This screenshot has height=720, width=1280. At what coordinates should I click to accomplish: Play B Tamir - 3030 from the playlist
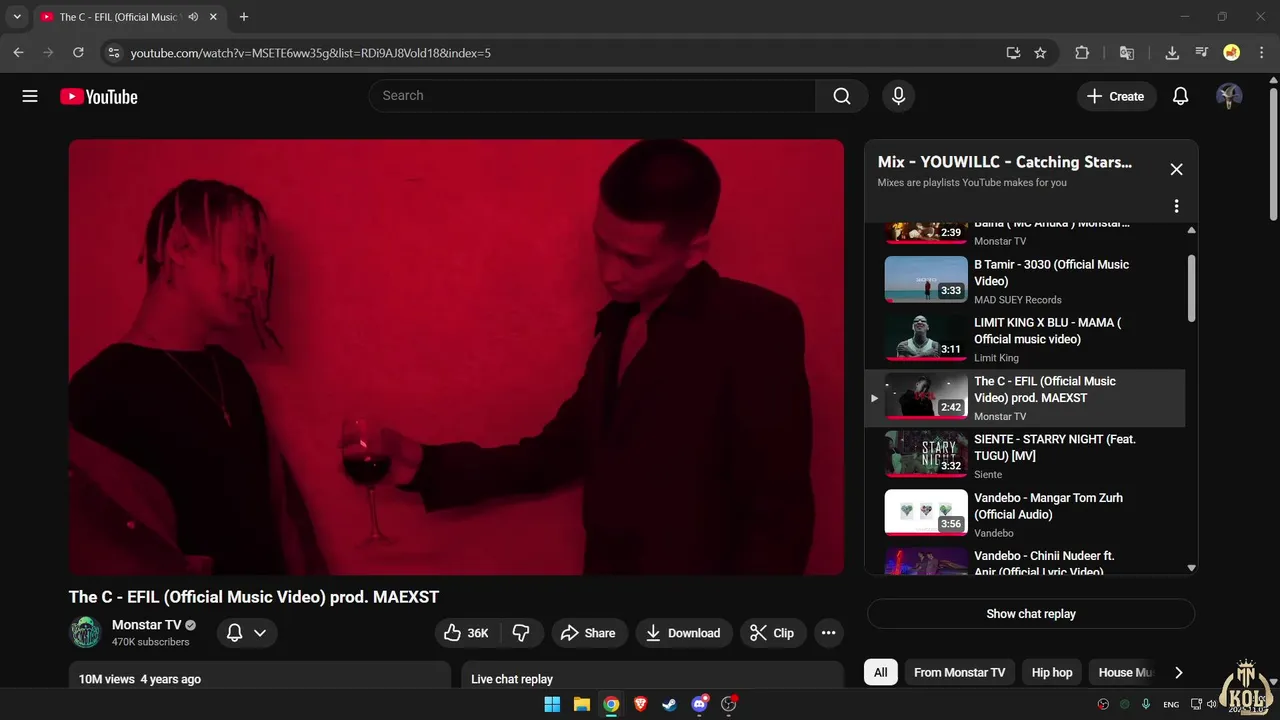(1025, 281)
